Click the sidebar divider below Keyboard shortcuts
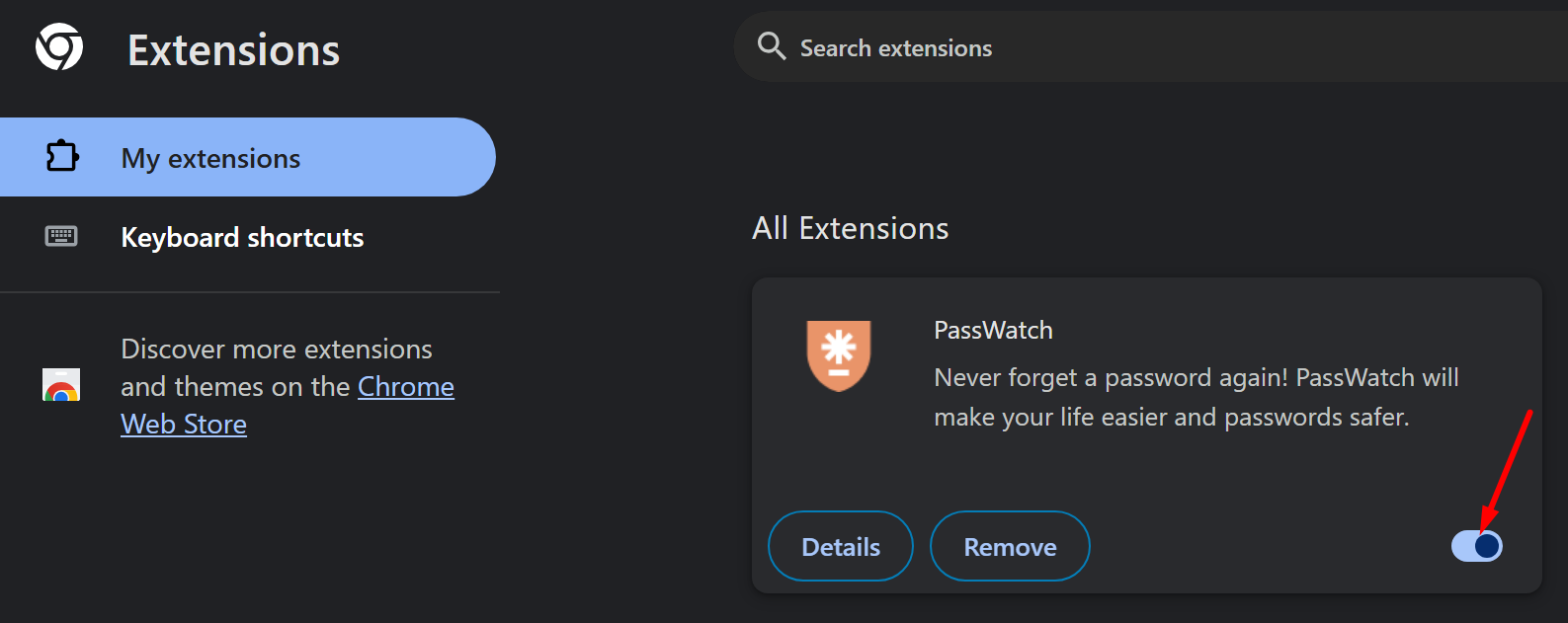1568x623 pixels. click(x=250, y=292)
